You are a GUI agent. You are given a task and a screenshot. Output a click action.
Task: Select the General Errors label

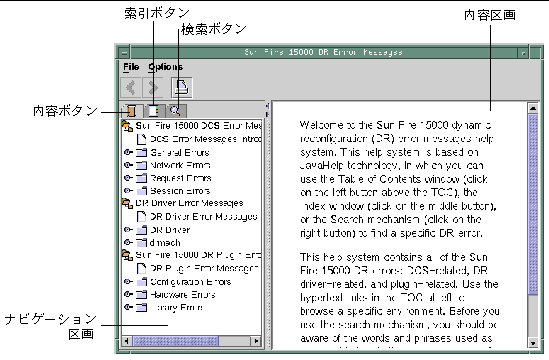coord(180,152)
